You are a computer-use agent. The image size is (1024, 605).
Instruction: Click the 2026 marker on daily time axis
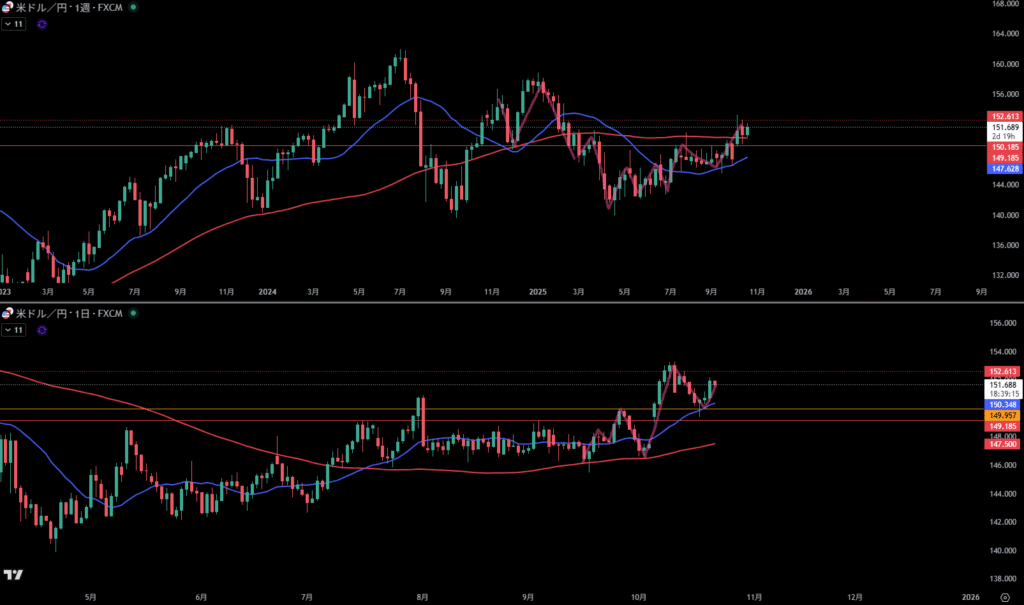[970, 596]
